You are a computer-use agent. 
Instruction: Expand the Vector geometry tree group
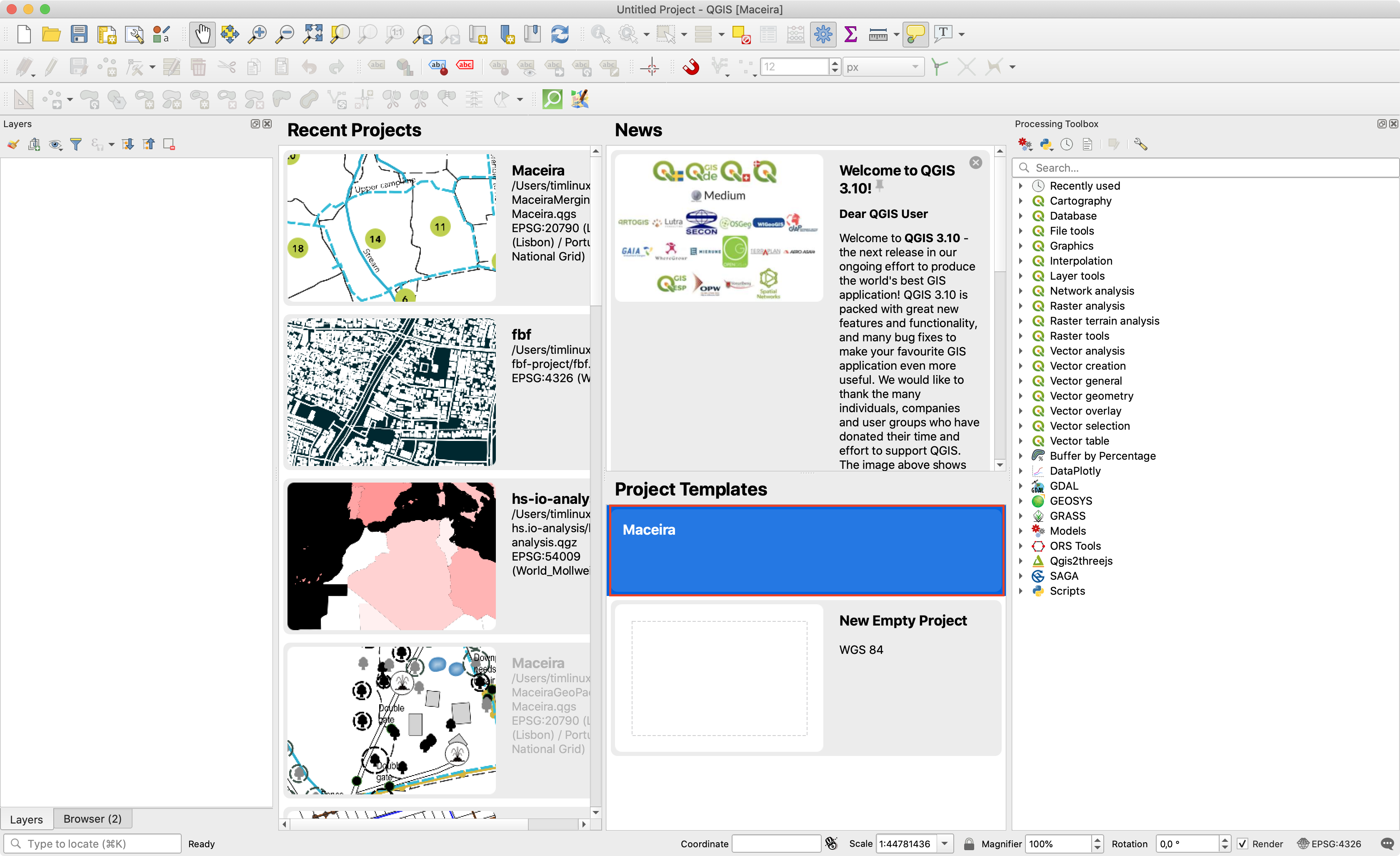tap(1021, 396)
